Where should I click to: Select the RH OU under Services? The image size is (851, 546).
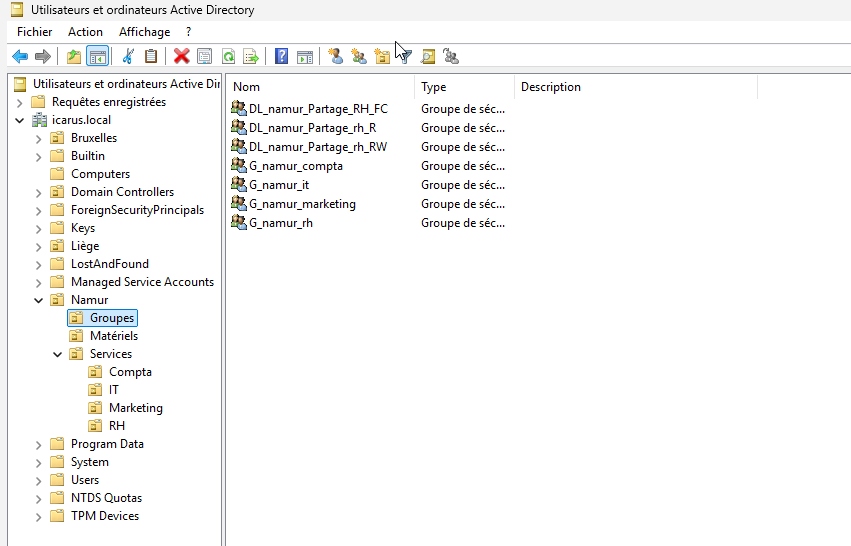pos(117,426)
